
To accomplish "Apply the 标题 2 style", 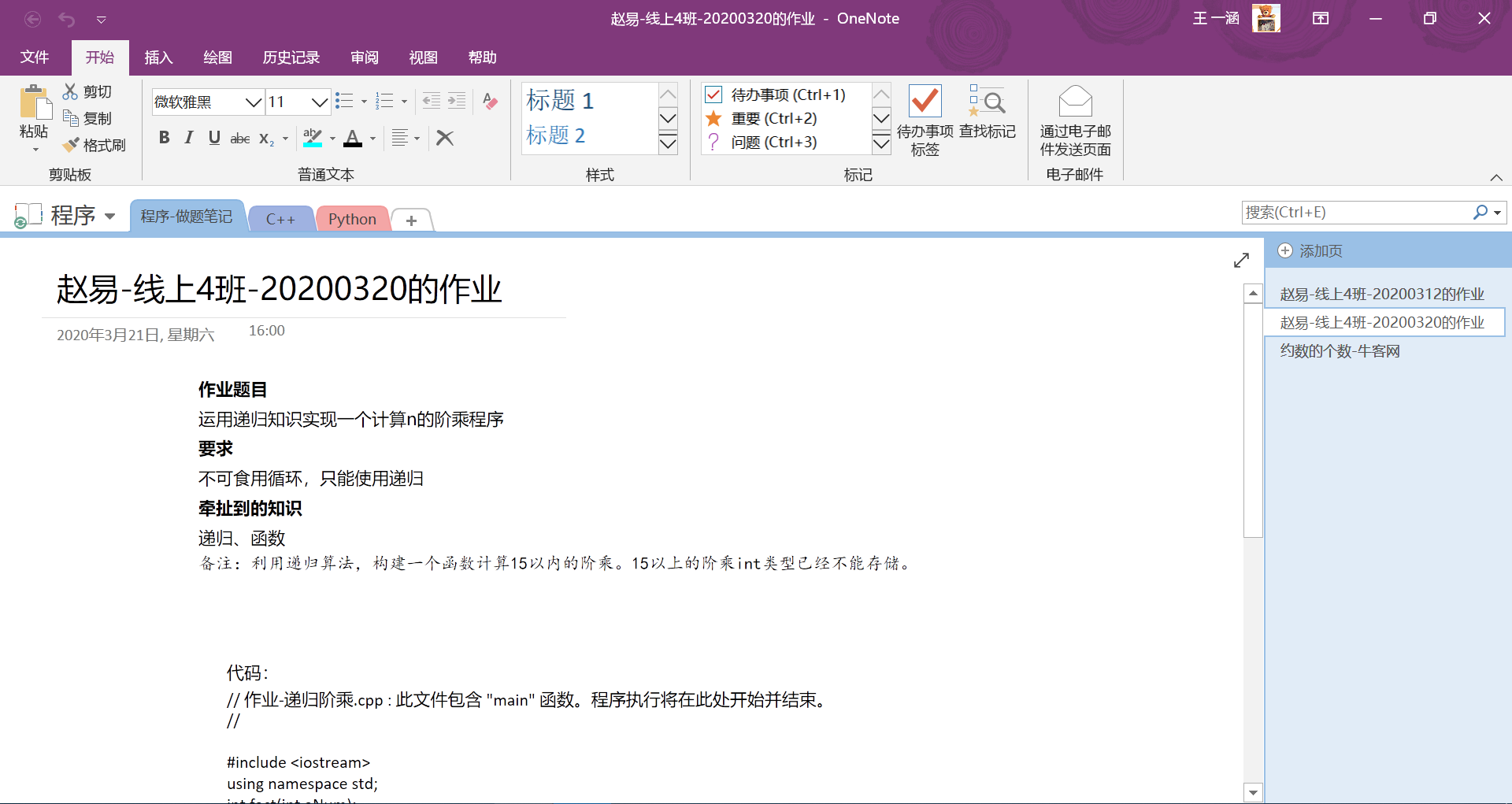I will coord(556,135).
